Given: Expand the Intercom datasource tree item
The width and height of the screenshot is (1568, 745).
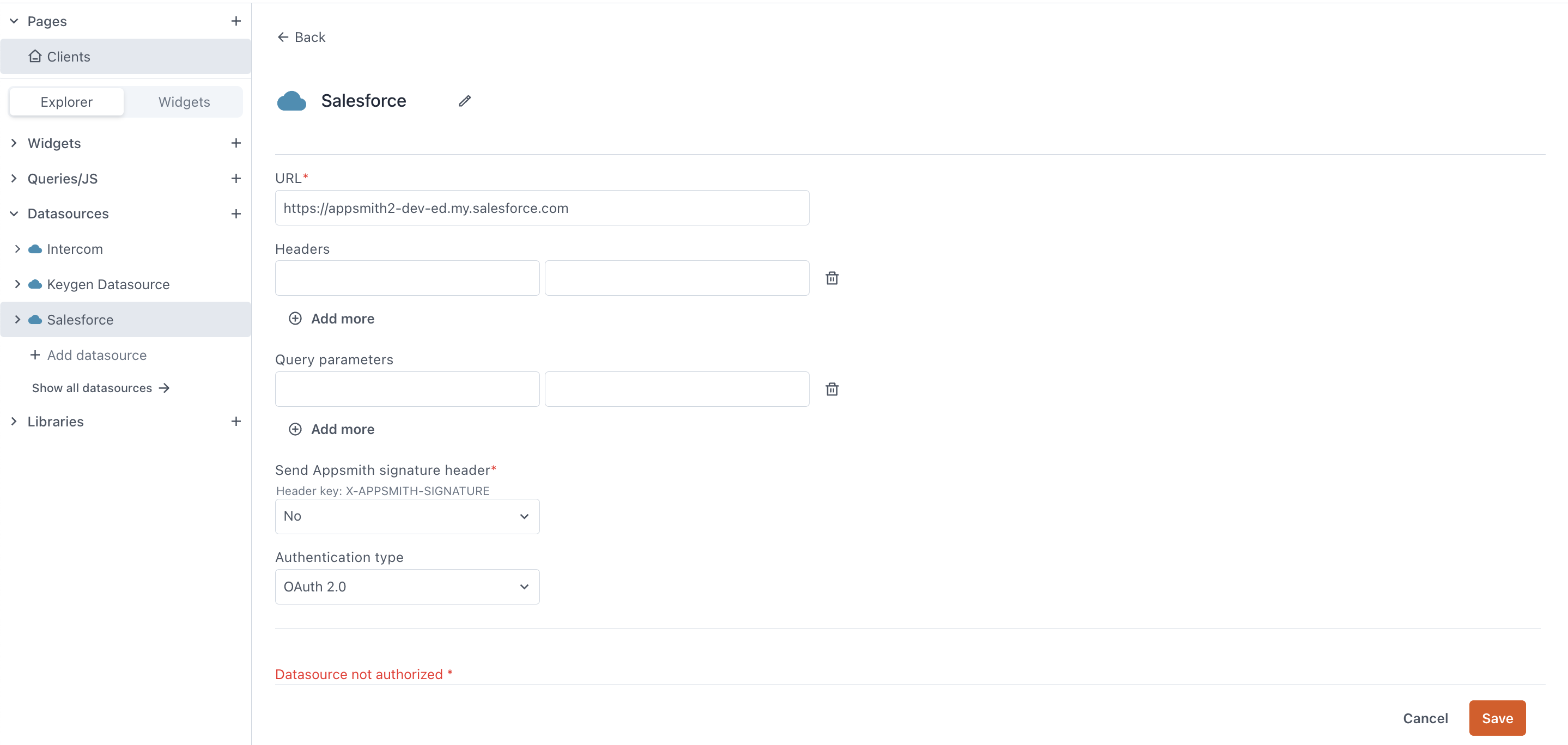Looking at the screenshot, I should (x=17, y=249).
